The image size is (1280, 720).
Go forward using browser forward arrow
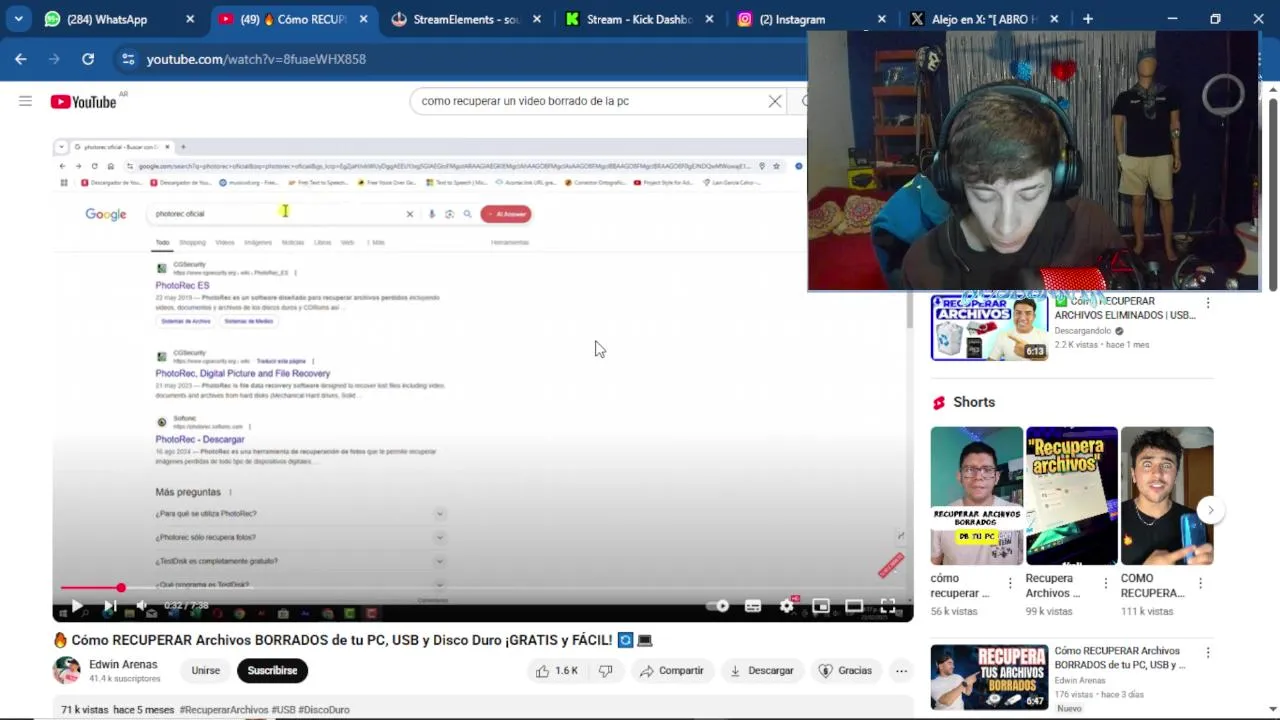54,59
